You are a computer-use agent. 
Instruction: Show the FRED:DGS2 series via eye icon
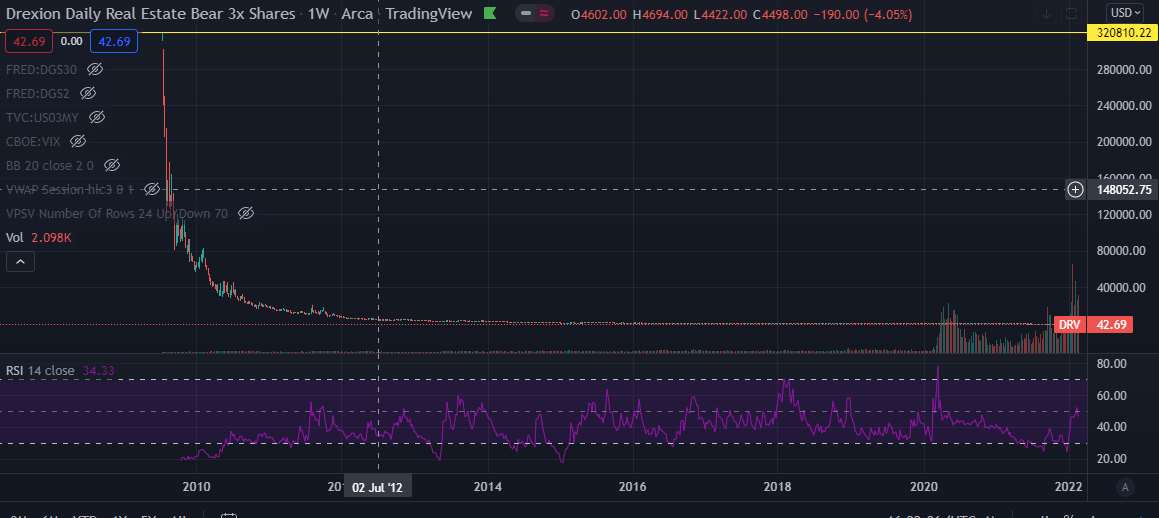coord(88,93)
